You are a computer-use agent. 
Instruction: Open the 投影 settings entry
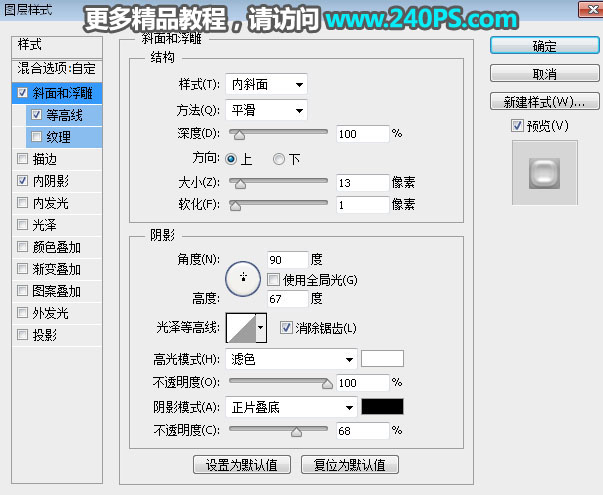point(45,335)
